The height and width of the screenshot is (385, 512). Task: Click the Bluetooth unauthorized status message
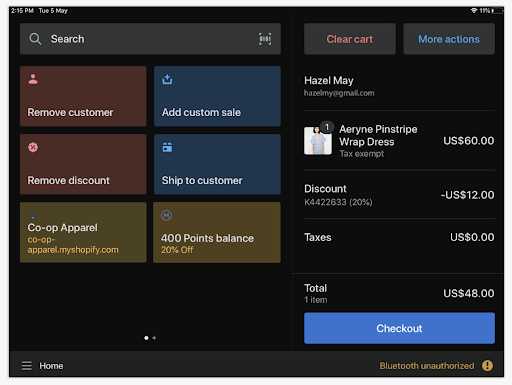tap(427, 366)
